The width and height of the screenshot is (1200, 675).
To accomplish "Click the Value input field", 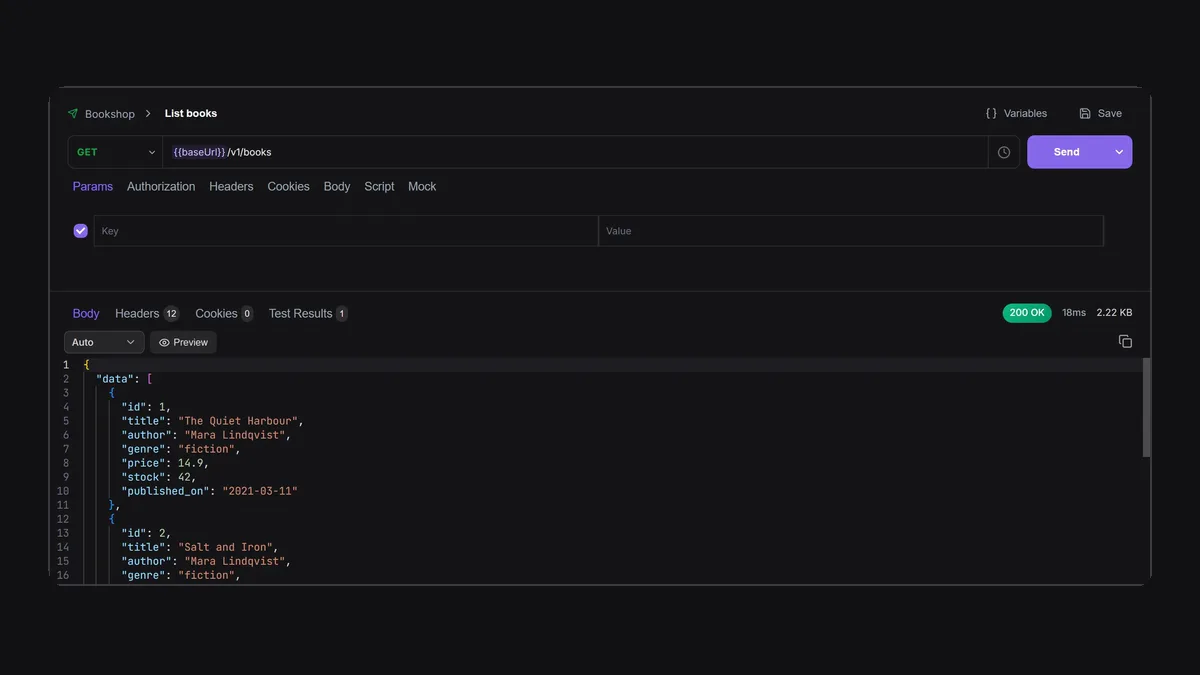I will [x=851, y=231].
